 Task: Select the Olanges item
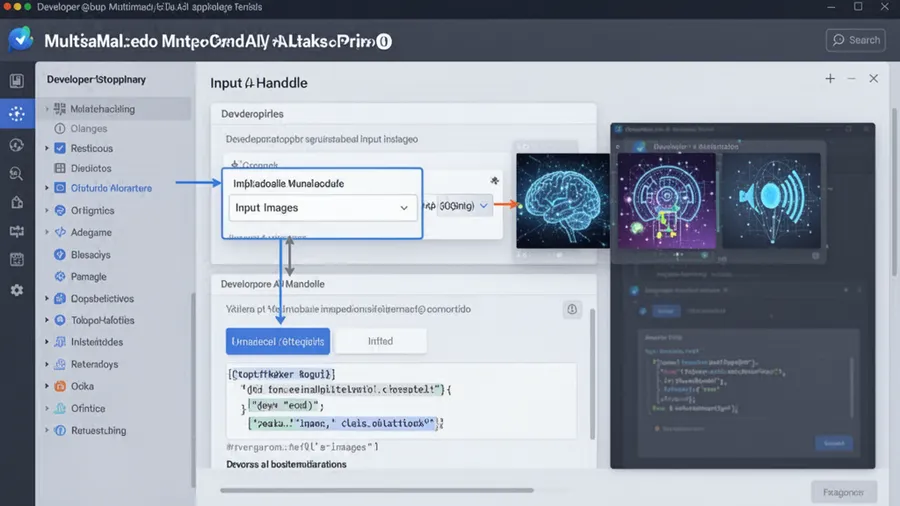[x=88, y=129]
